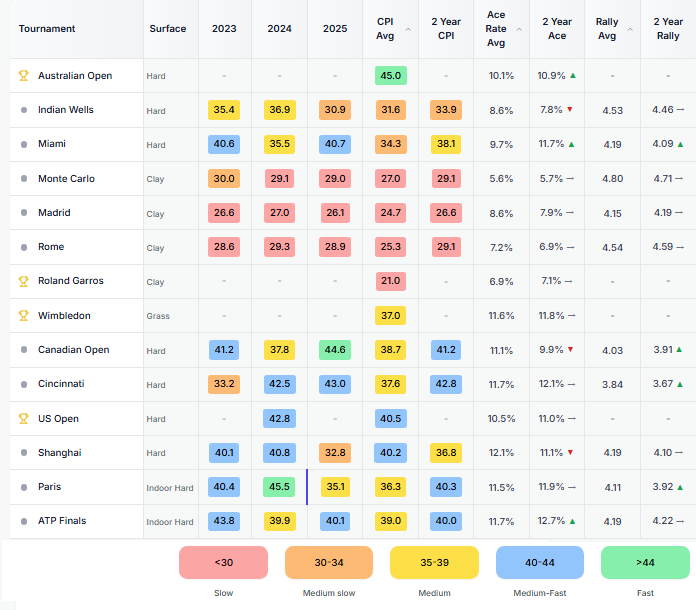Click the grey dot beside Canadian Open
696x610 pixels.
click(24, 349)
